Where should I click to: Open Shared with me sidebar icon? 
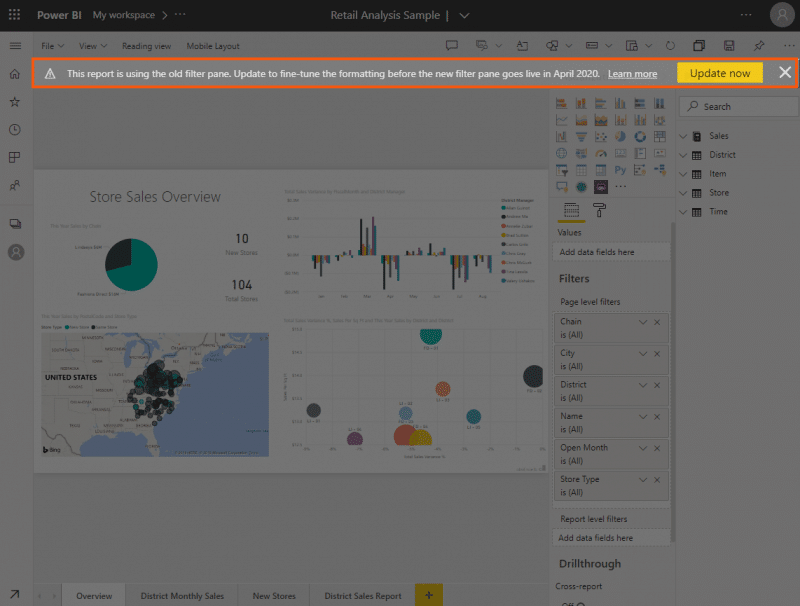coord(15,185)
